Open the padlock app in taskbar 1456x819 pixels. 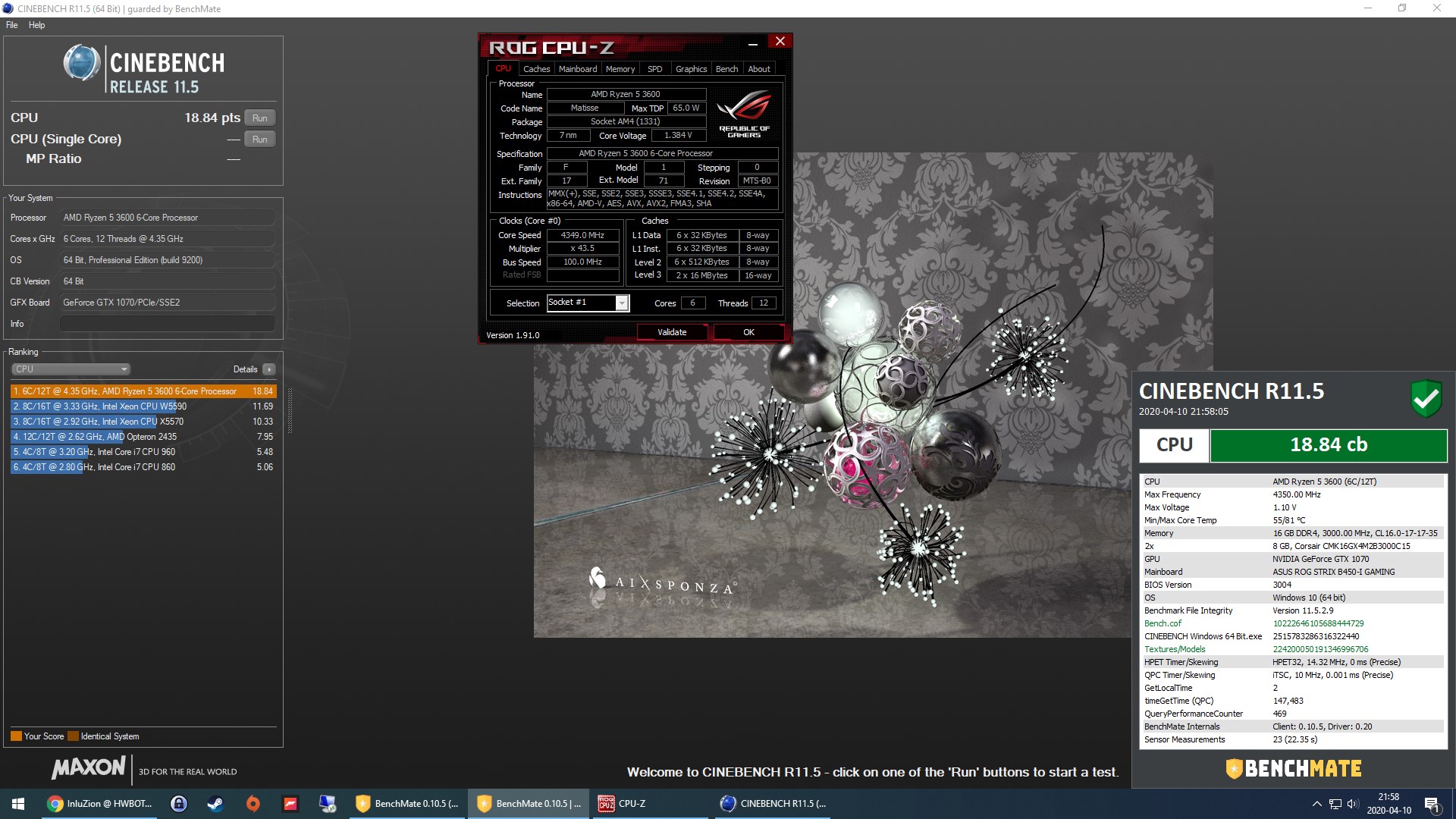click(179, 804)
